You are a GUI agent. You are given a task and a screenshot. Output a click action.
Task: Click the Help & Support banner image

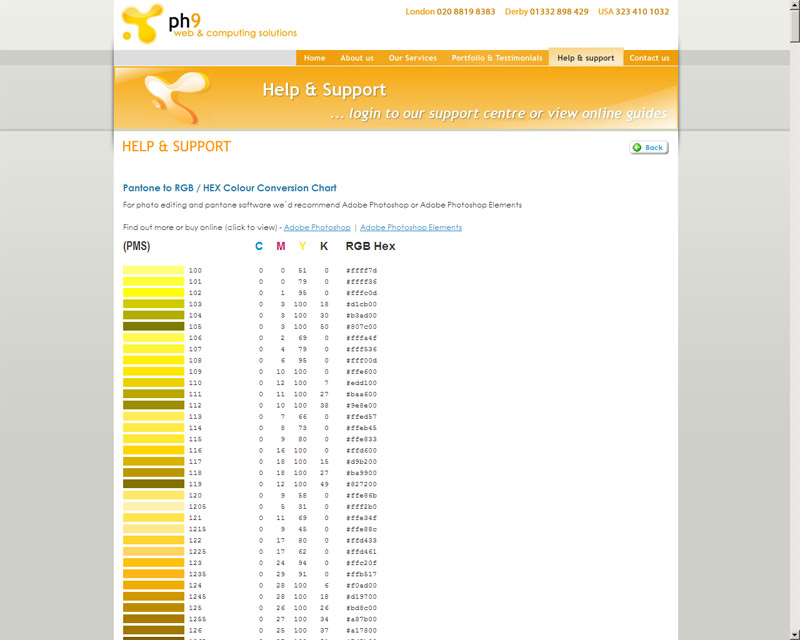pos(396,98)
